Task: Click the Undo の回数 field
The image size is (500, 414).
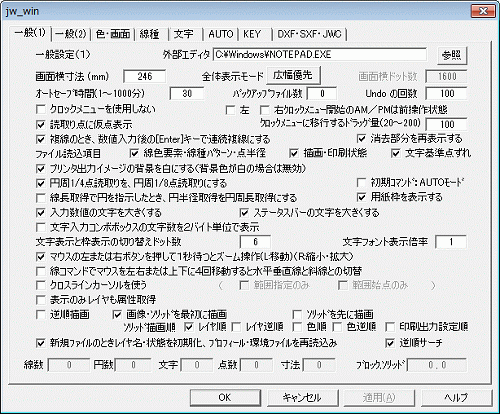Action: 446,94
